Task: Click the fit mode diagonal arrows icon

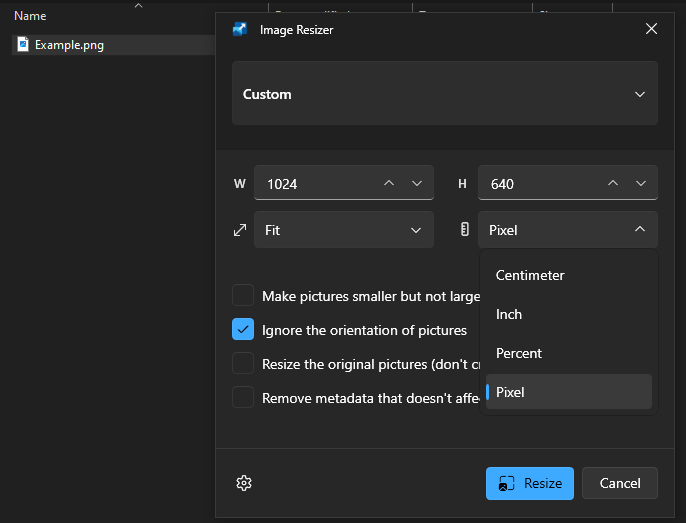Action: pyautogui.click(x=240, y=230)
